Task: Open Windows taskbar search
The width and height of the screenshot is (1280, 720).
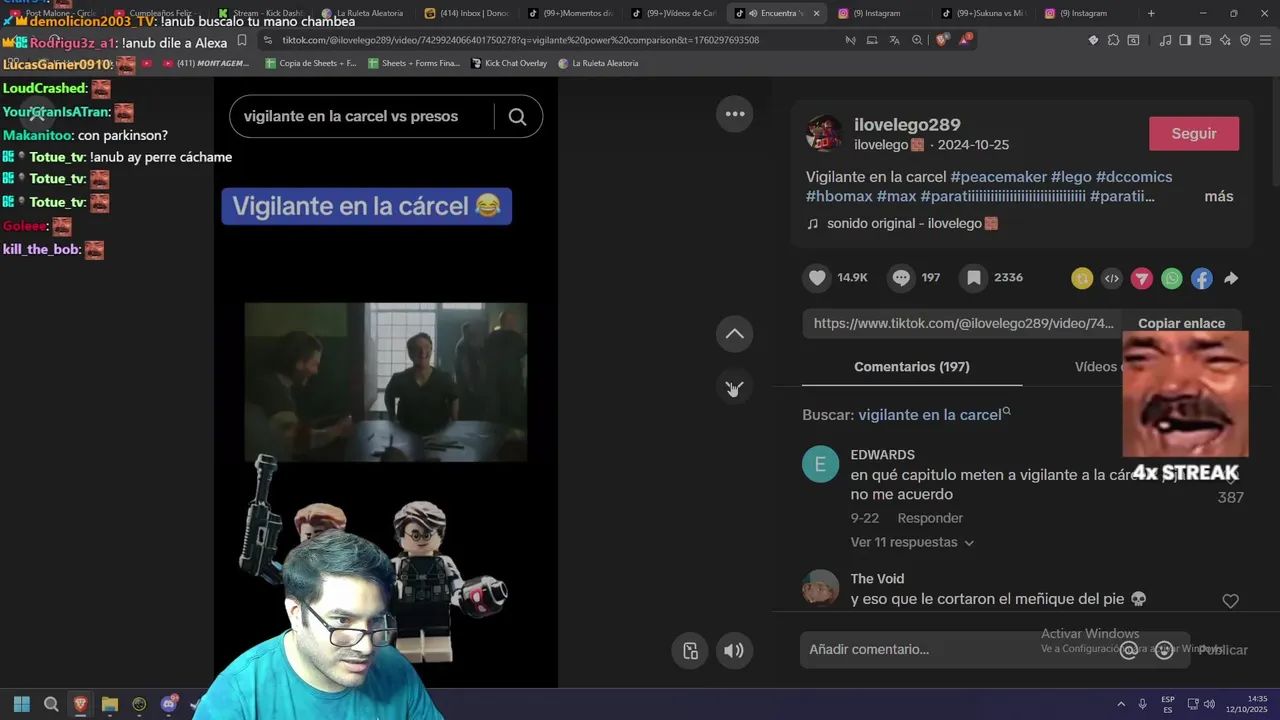Action: 51,704
